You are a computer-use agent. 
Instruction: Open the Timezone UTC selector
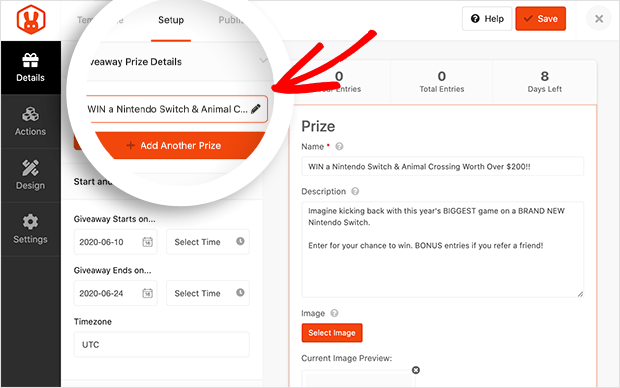[x=162, y=344]
